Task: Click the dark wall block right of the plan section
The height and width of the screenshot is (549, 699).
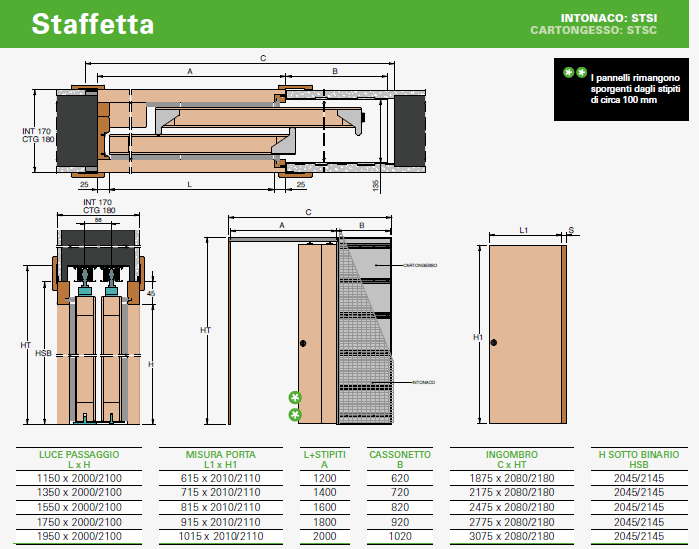Action: (x=410, y=127)
